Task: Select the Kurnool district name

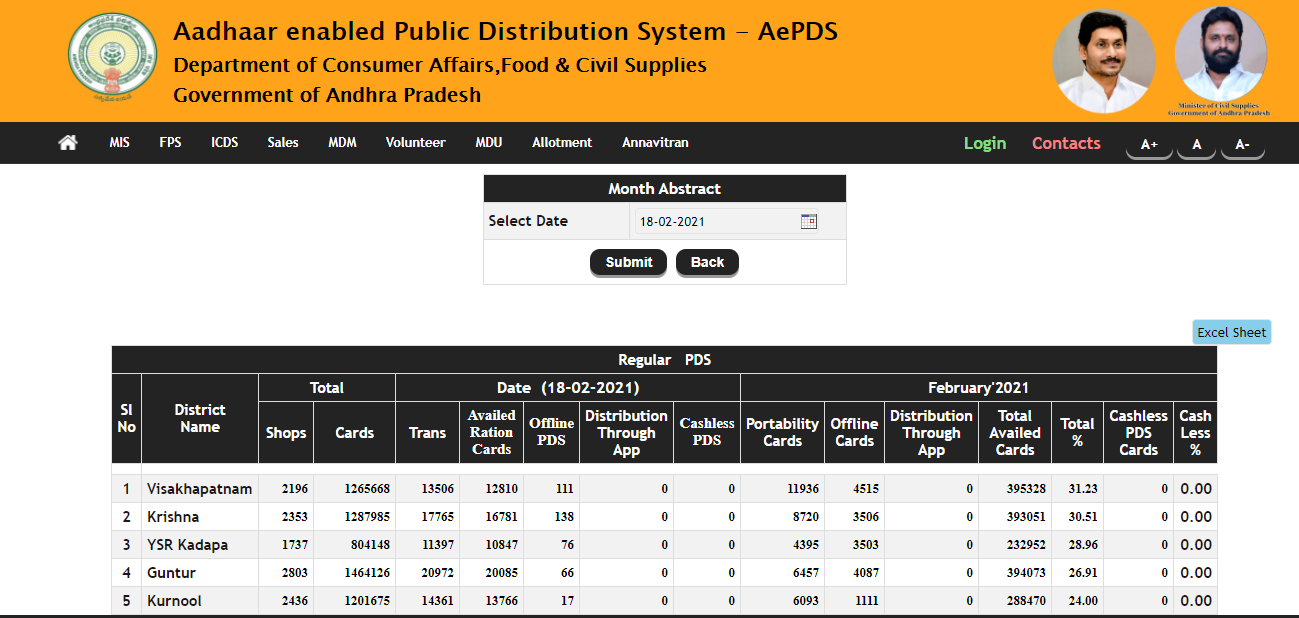Action: click(x=173, y=601)
